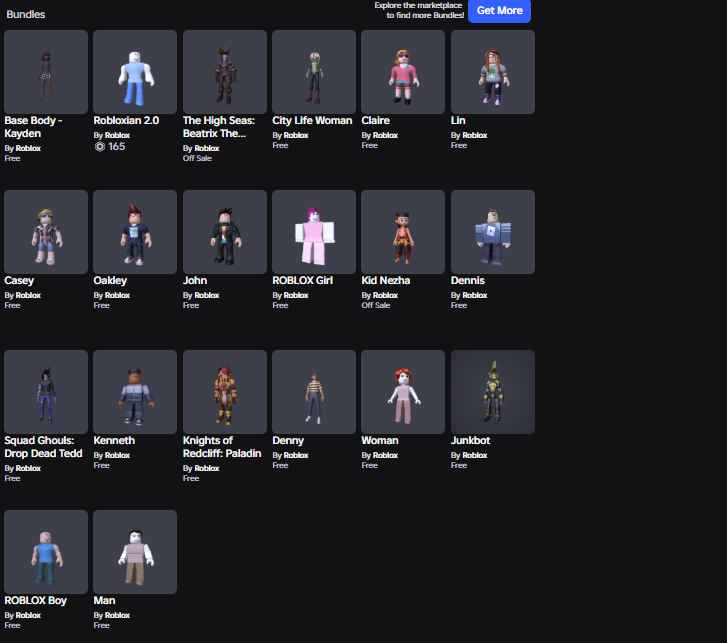Select the ROBLOX Boy thumbnail
This screenshot has height=643, width=727.
coord(46,552)
